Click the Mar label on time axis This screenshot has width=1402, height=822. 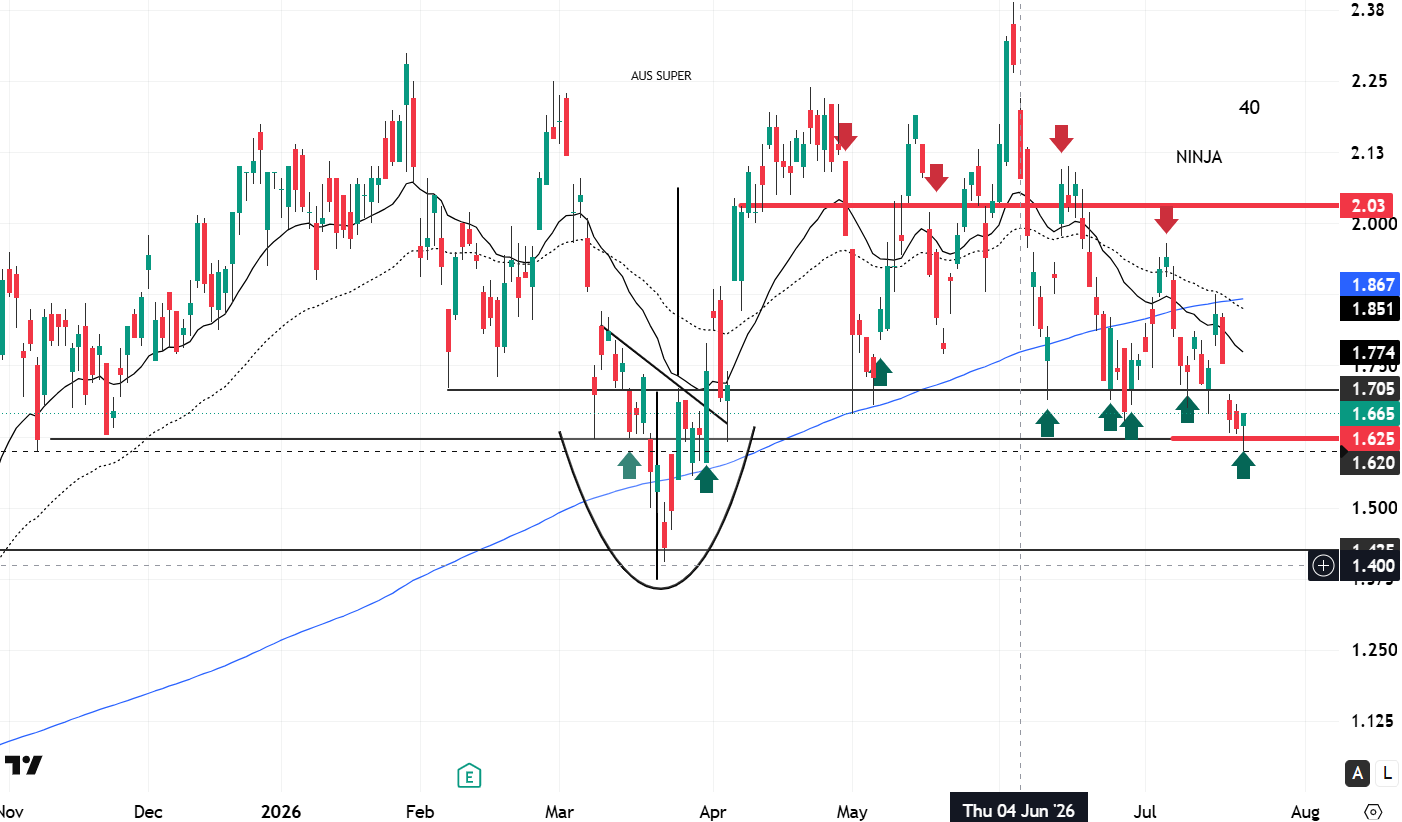click(560, 810)
